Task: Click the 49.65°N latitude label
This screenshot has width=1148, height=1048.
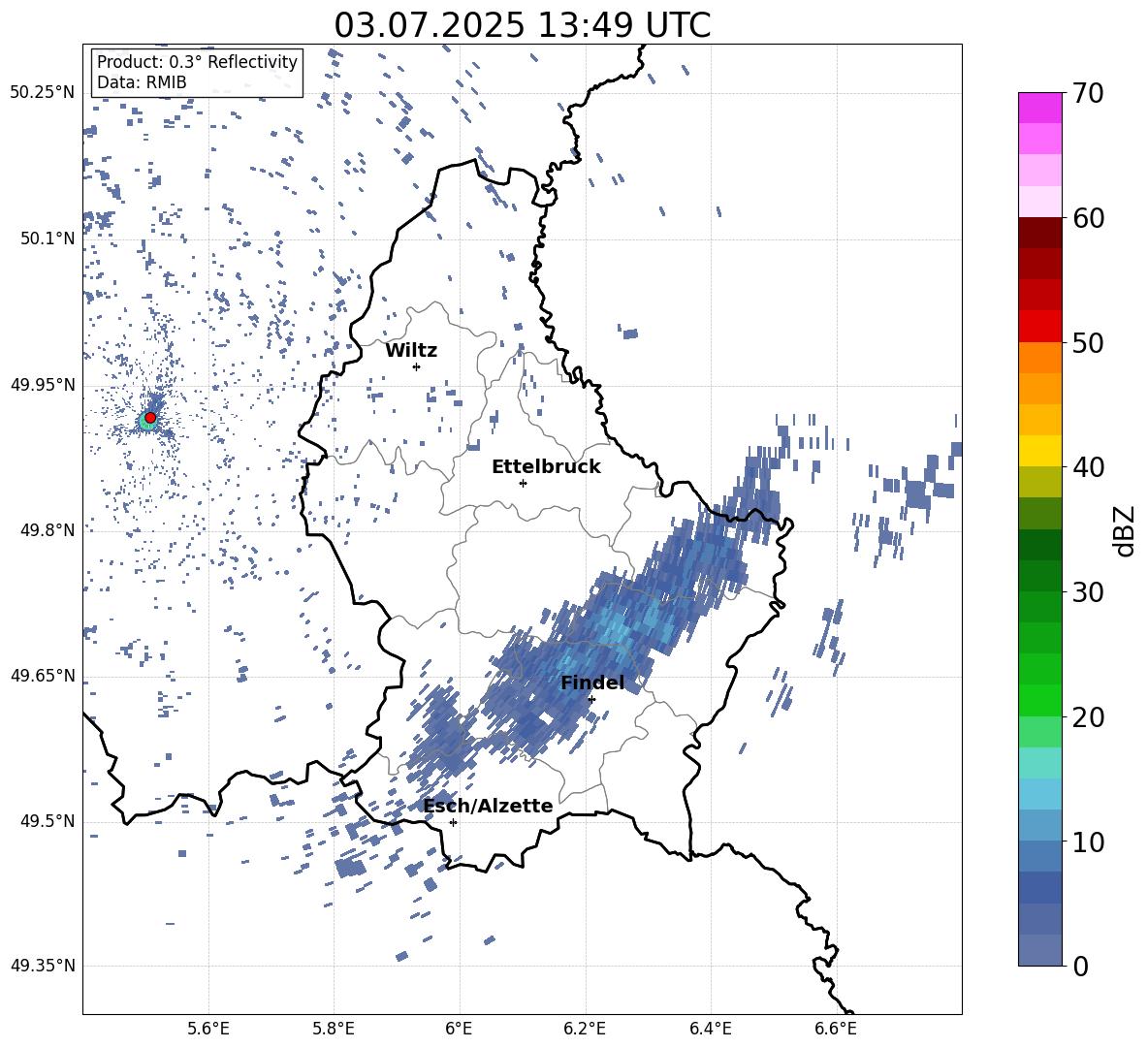Action: click(x=43, y=675)
